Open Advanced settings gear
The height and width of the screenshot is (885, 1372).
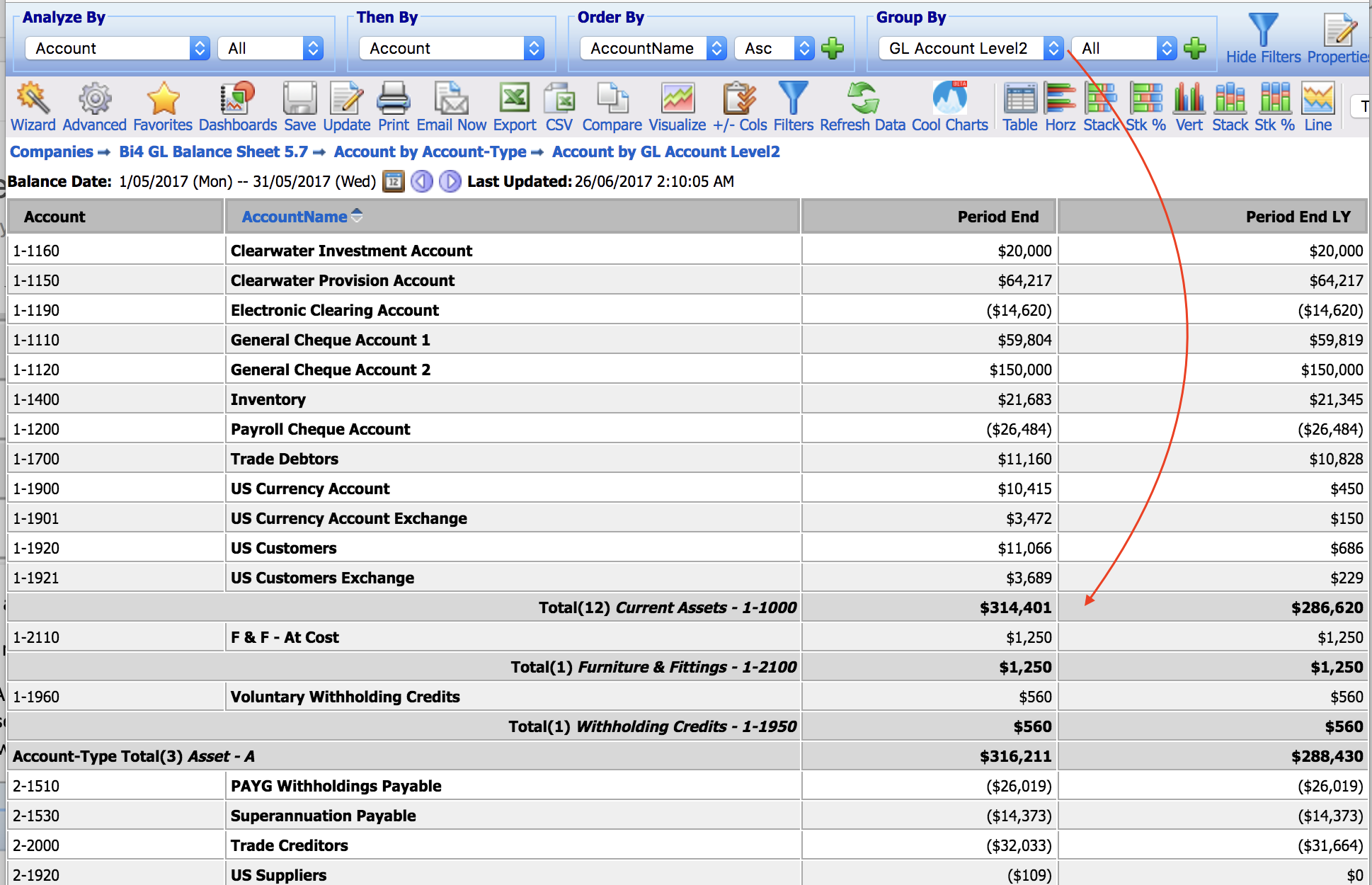click(94, 107)
